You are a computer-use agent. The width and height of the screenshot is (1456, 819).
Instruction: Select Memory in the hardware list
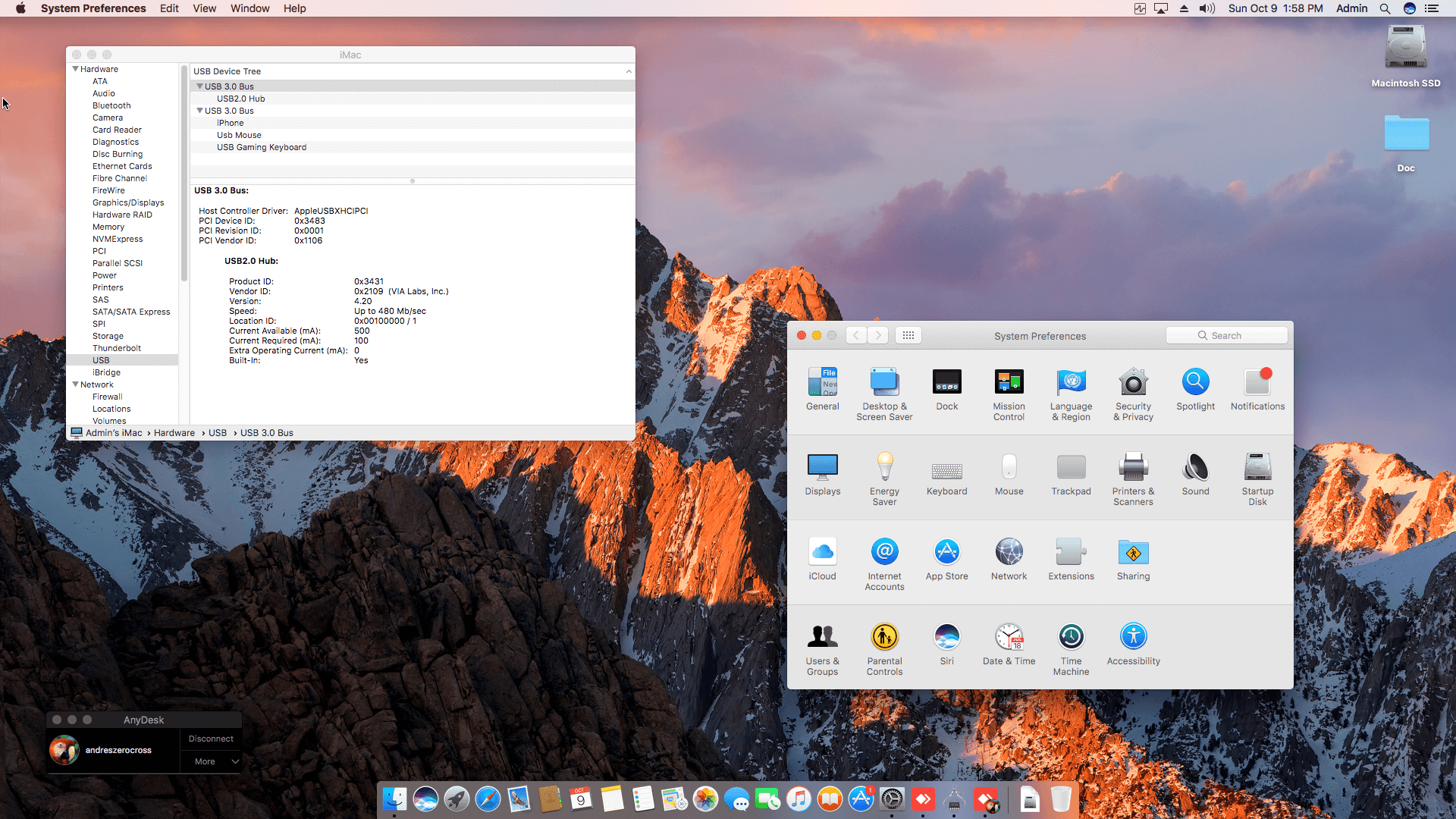(x=108, y=227)
